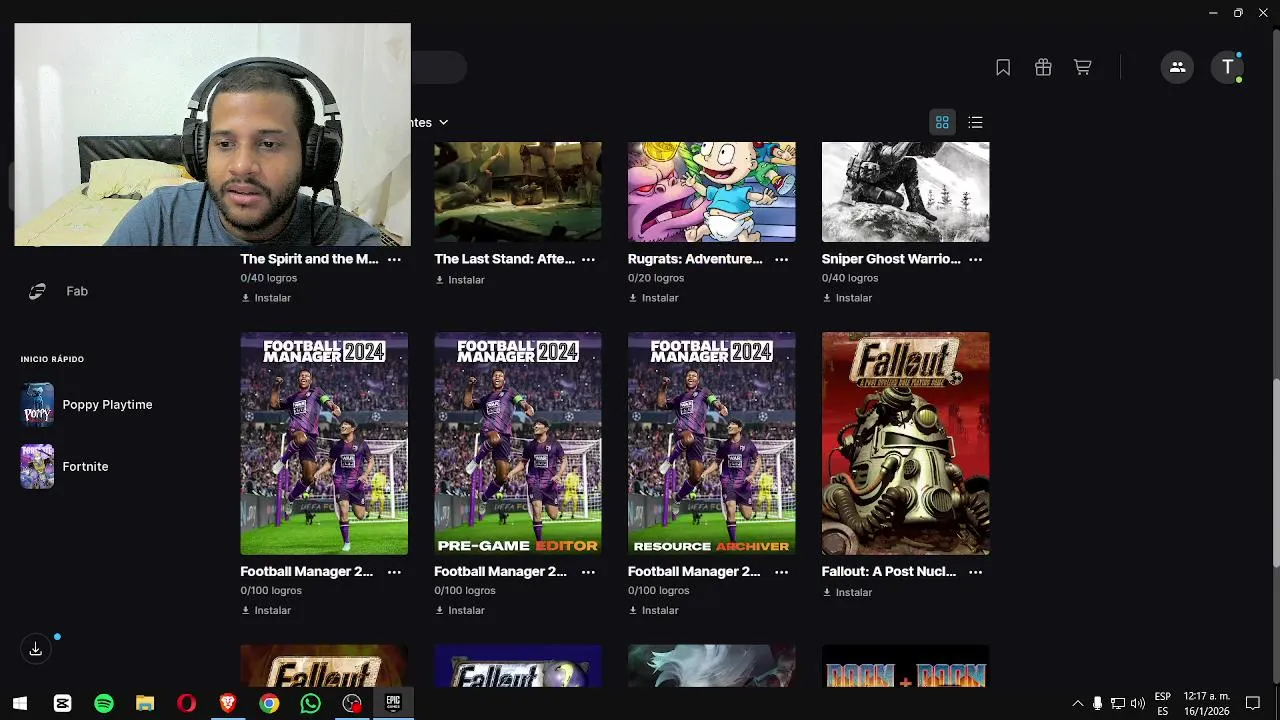The image size is (1280, 720).
Task: Launch Poppy Playtime from quick launch
Action: point(87,405)
